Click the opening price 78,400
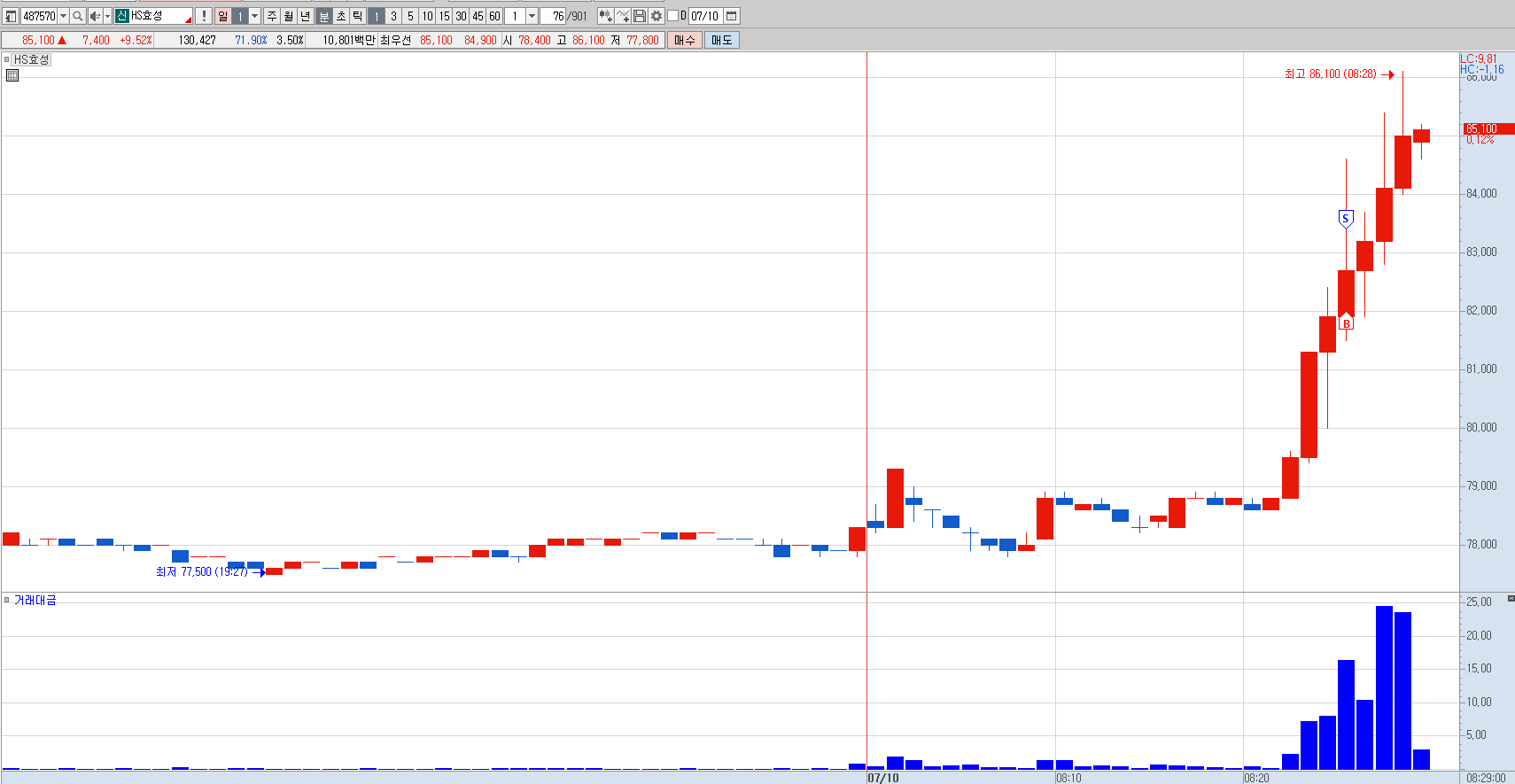 pos(534,40)
